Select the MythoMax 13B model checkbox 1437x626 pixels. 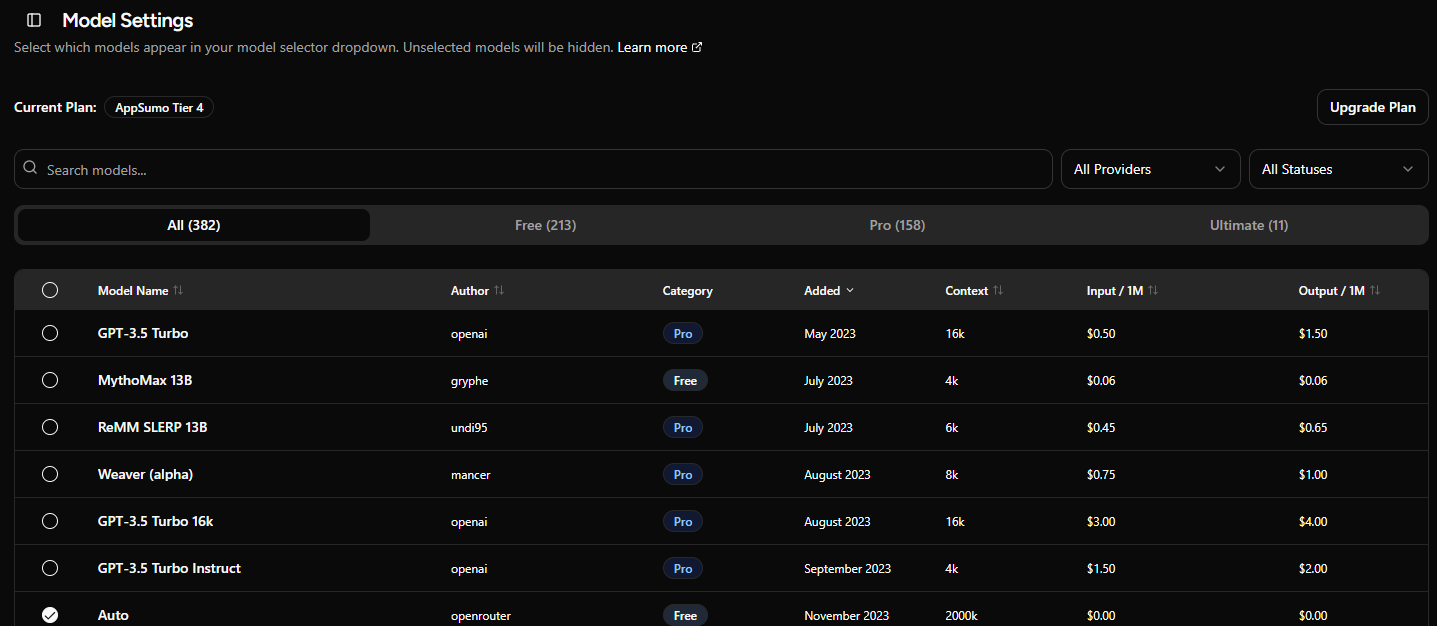(x=50, y=380)
